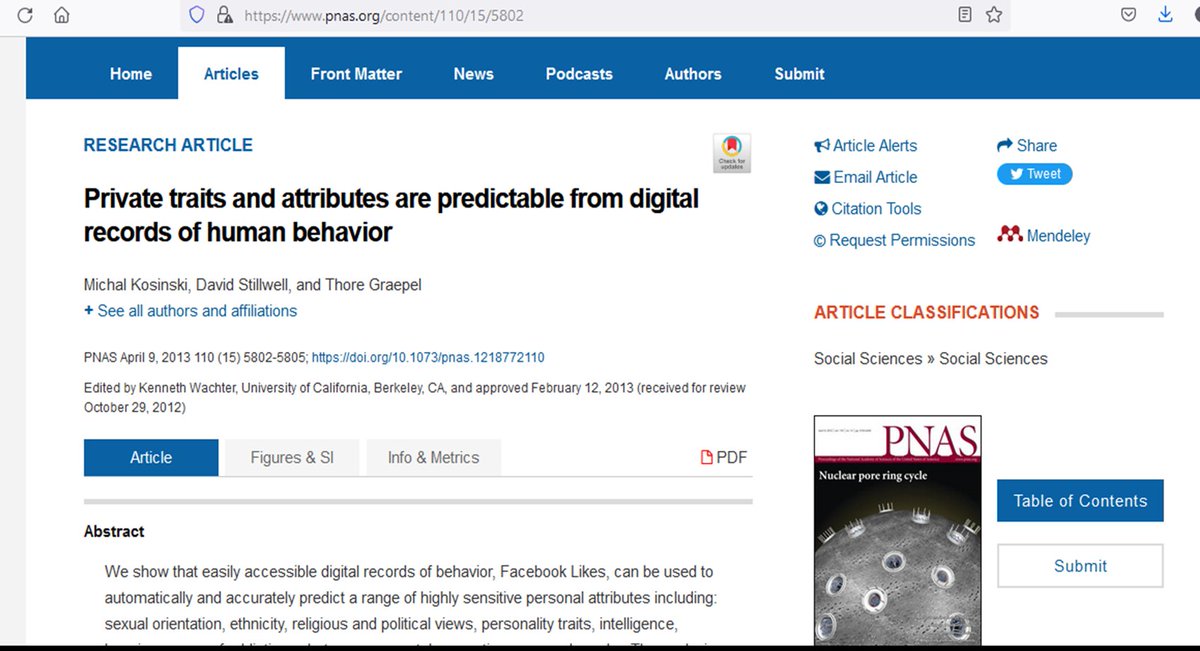Open the PNAS journal cover thumbnail

coord(897,530)
